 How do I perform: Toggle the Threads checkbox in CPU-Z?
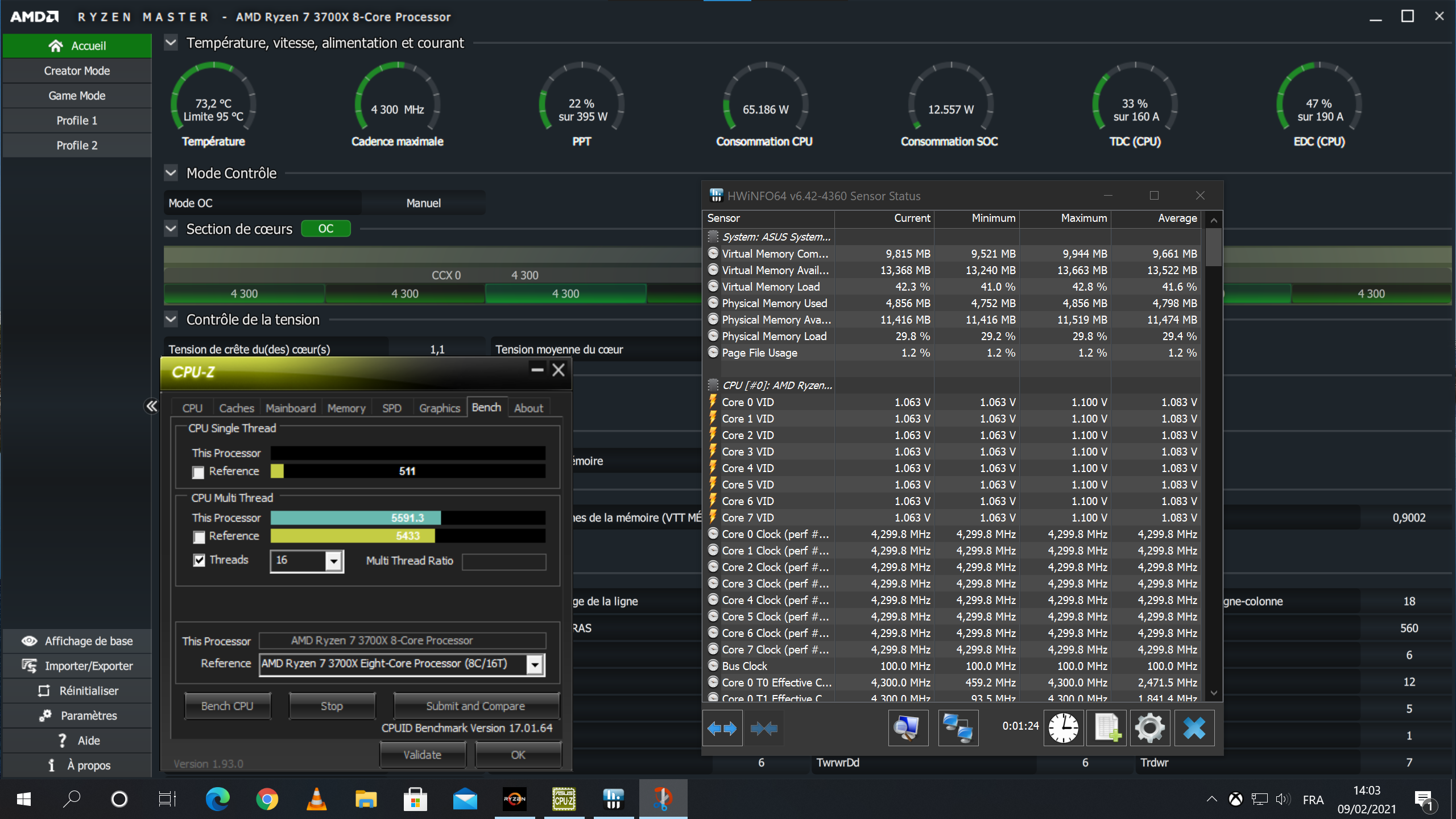coord(198,560)
